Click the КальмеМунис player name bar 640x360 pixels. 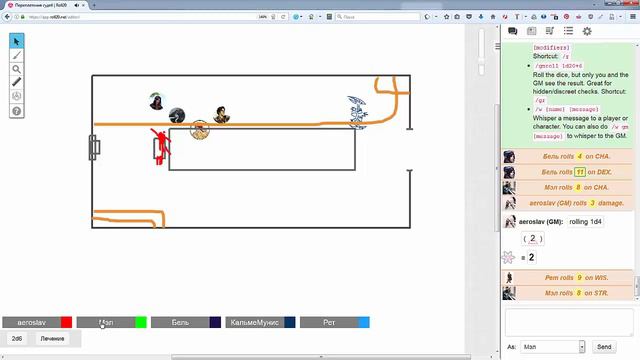(x=255, y=322)
